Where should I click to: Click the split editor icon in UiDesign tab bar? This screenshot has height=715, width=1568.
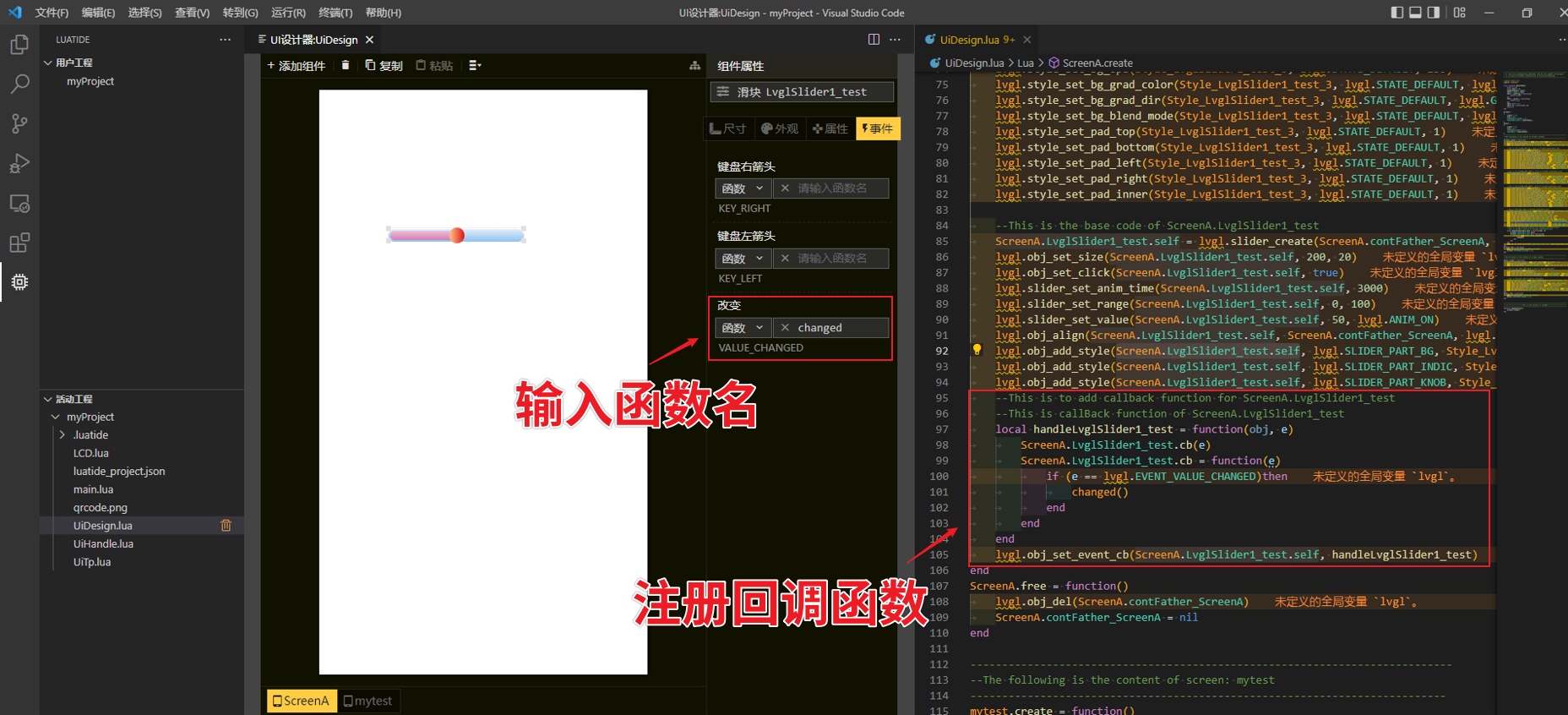(x=874, y=40)
